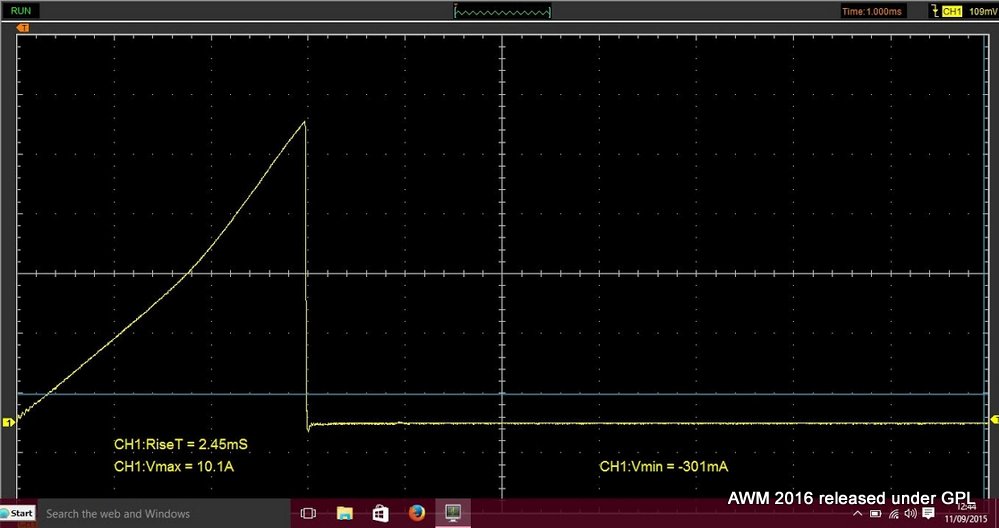
Task: Launch Firefox from the taskbar
Action: point(416,513)
